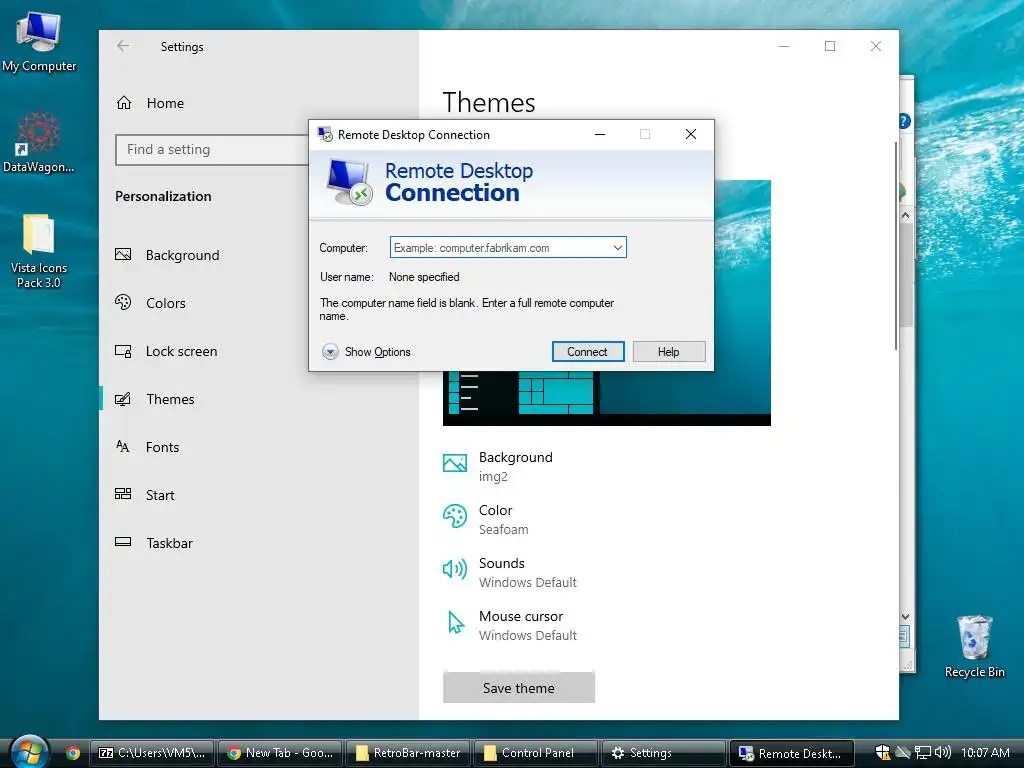Click the theme Color palette icon
The width and height of the screenshot is (1024, 768).
coord(455,516)
